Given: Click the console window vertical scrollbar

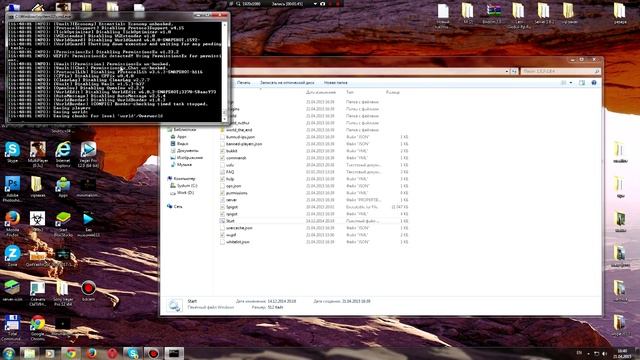Looking at the screenshot, I should click(224, 72).
